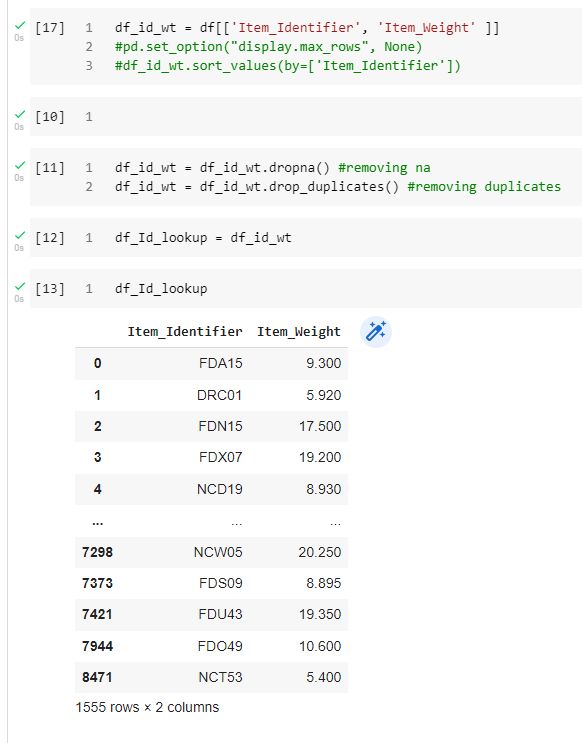Click the NCT53 table cell
582x743 pixels.
pos(220,677)
